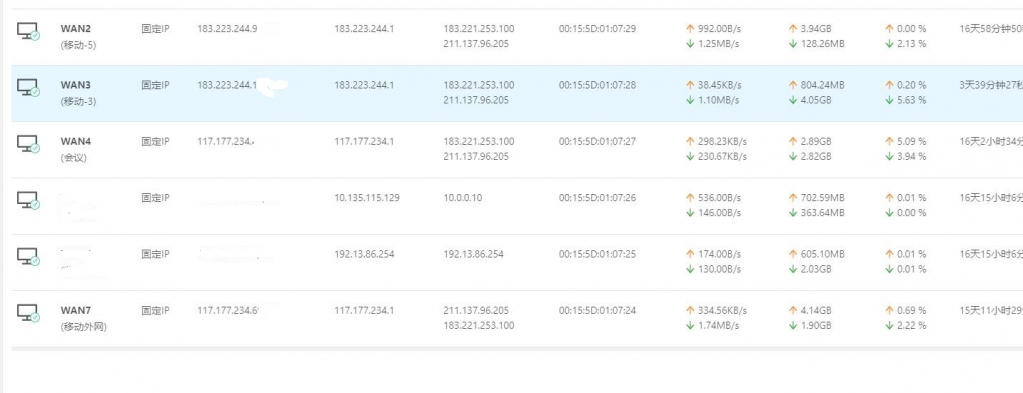Select the WAN3 (移动-3) interface name
The height and width of the screenshot is (393, 1023).
point(78,93)
